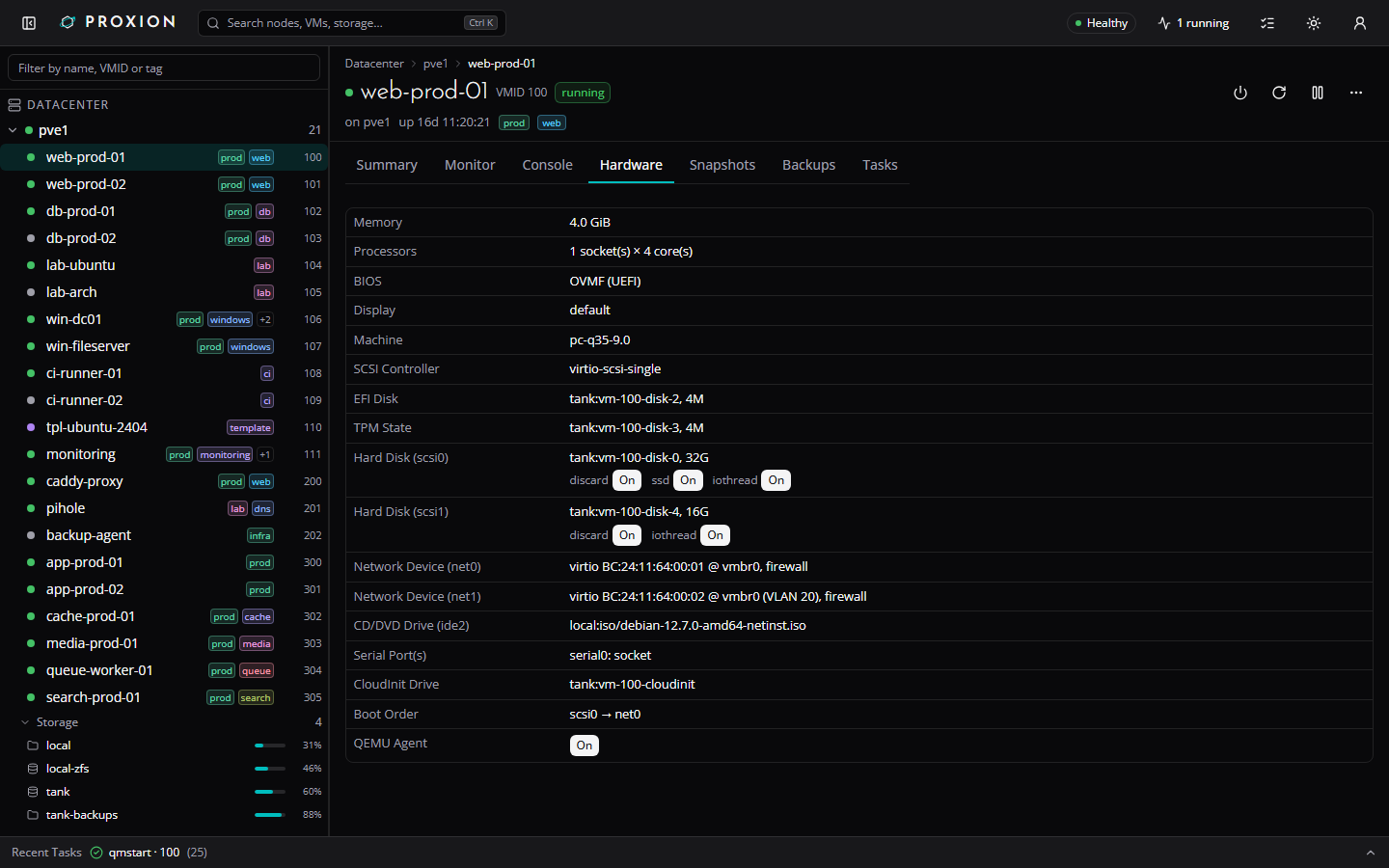This screenshot has width=1389, height=868.
Task: Click the tank-backups folder icon
Action: coord(33,815)
